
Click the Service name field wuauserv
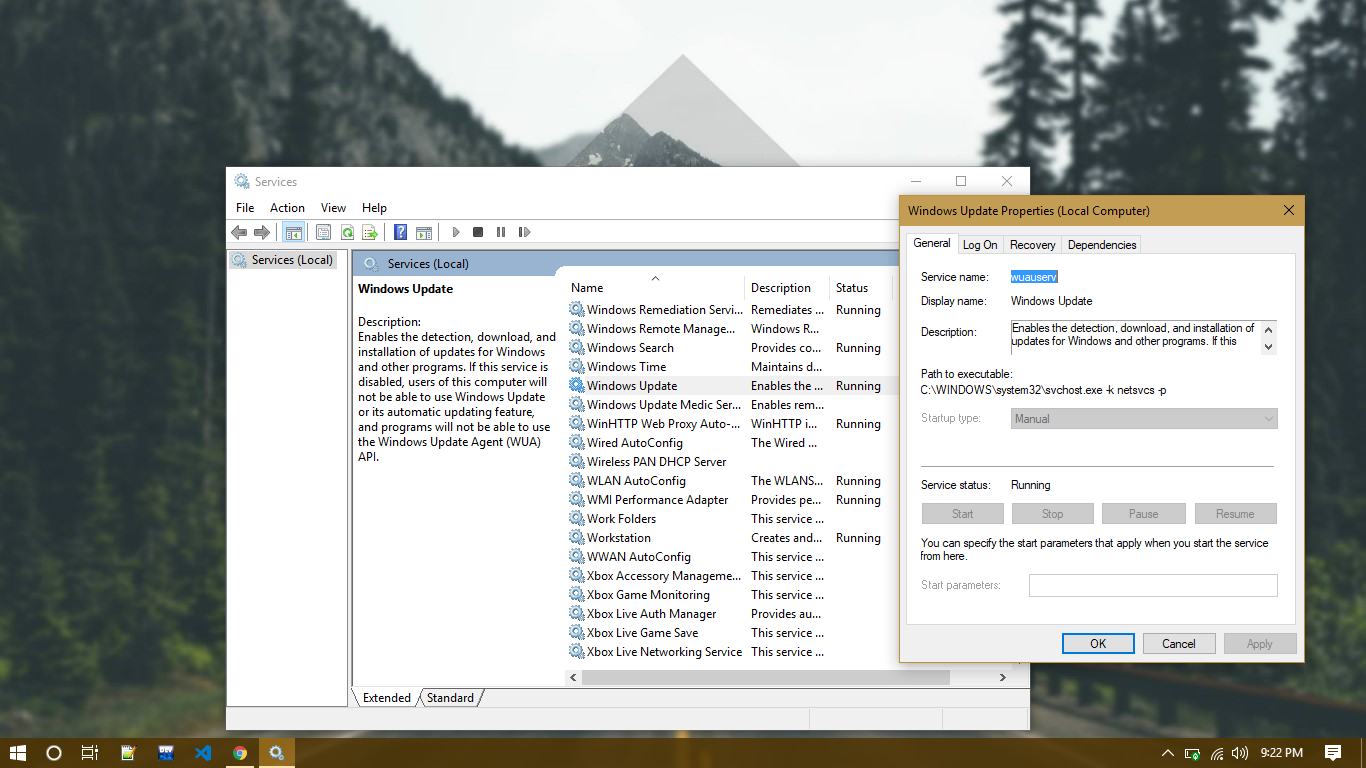[1034, 277]
